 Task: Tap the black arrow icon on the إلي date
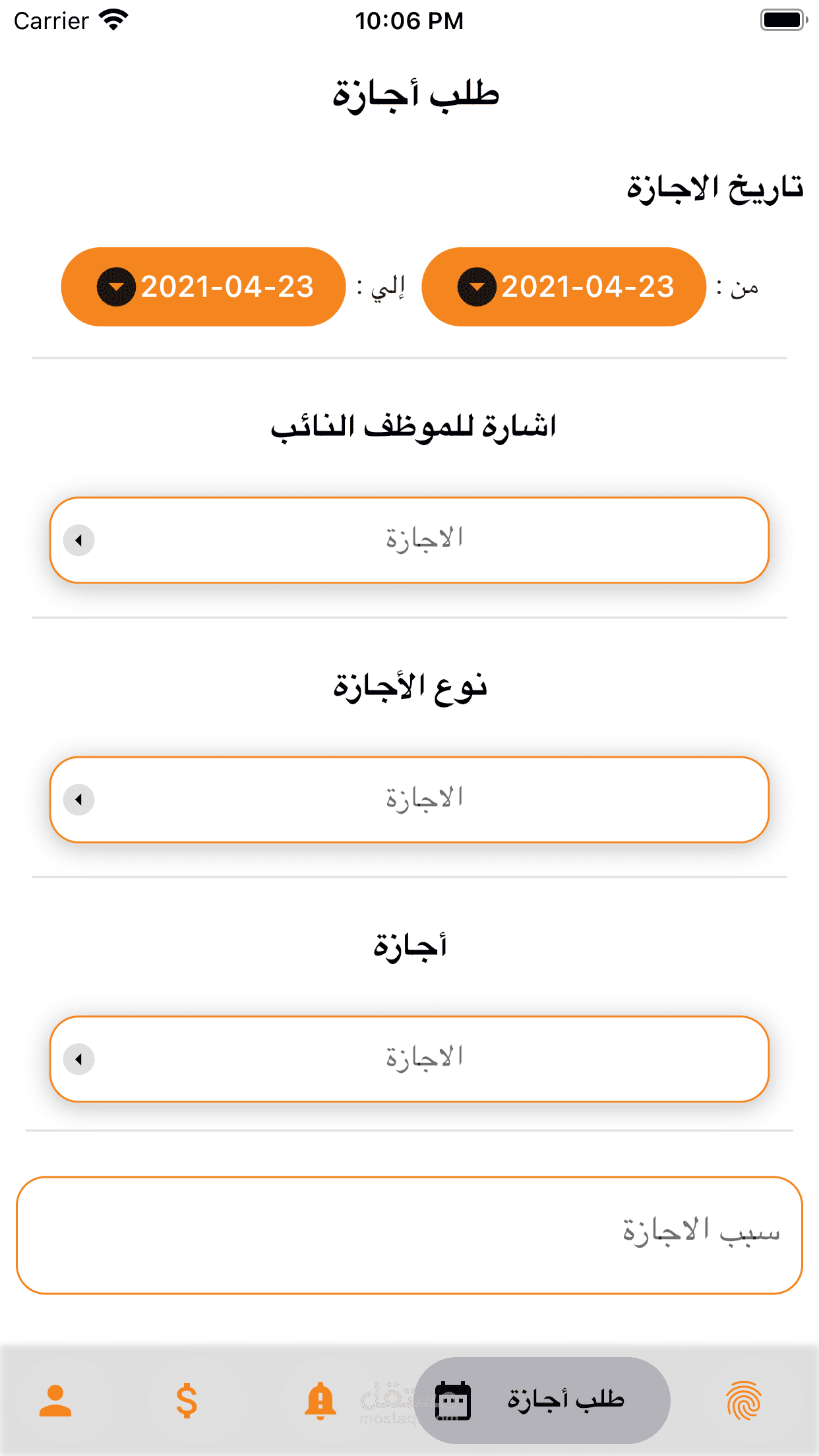coord(116,287)
